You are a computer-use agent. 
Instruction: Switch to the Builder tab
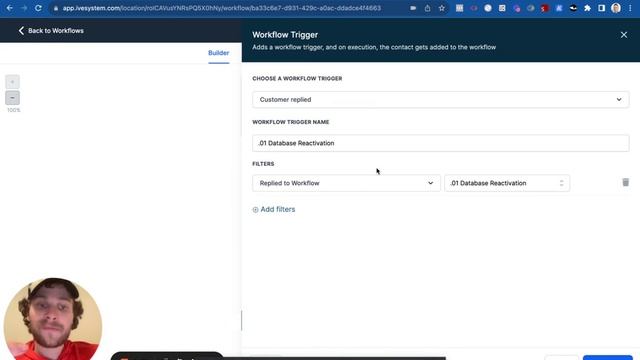(218, 53)
